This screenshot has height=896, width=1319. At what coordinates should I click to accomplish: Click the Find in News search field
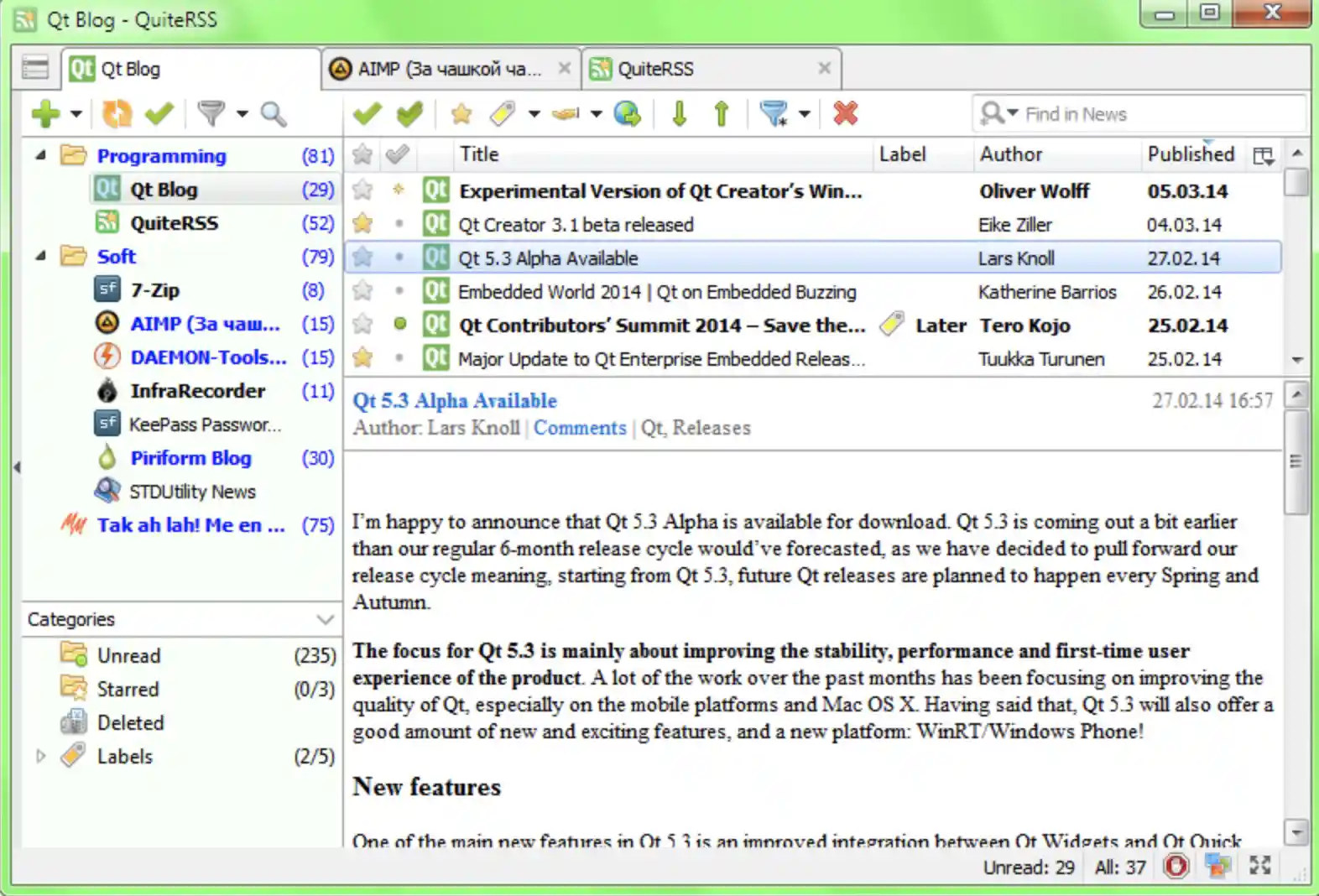(1139, 113)
